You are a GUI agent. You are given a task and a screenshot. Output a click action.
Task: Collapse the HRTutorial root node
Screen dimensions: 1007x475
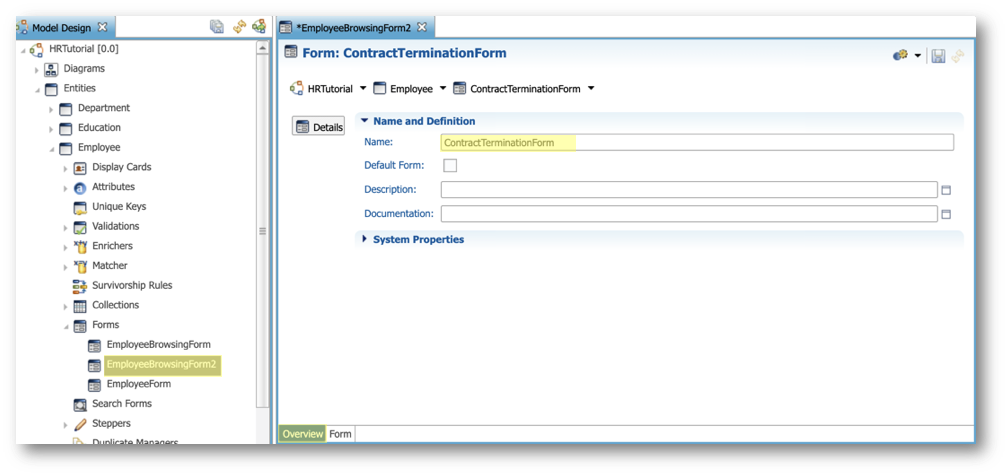pyautogui.click(x=23, y=49)
